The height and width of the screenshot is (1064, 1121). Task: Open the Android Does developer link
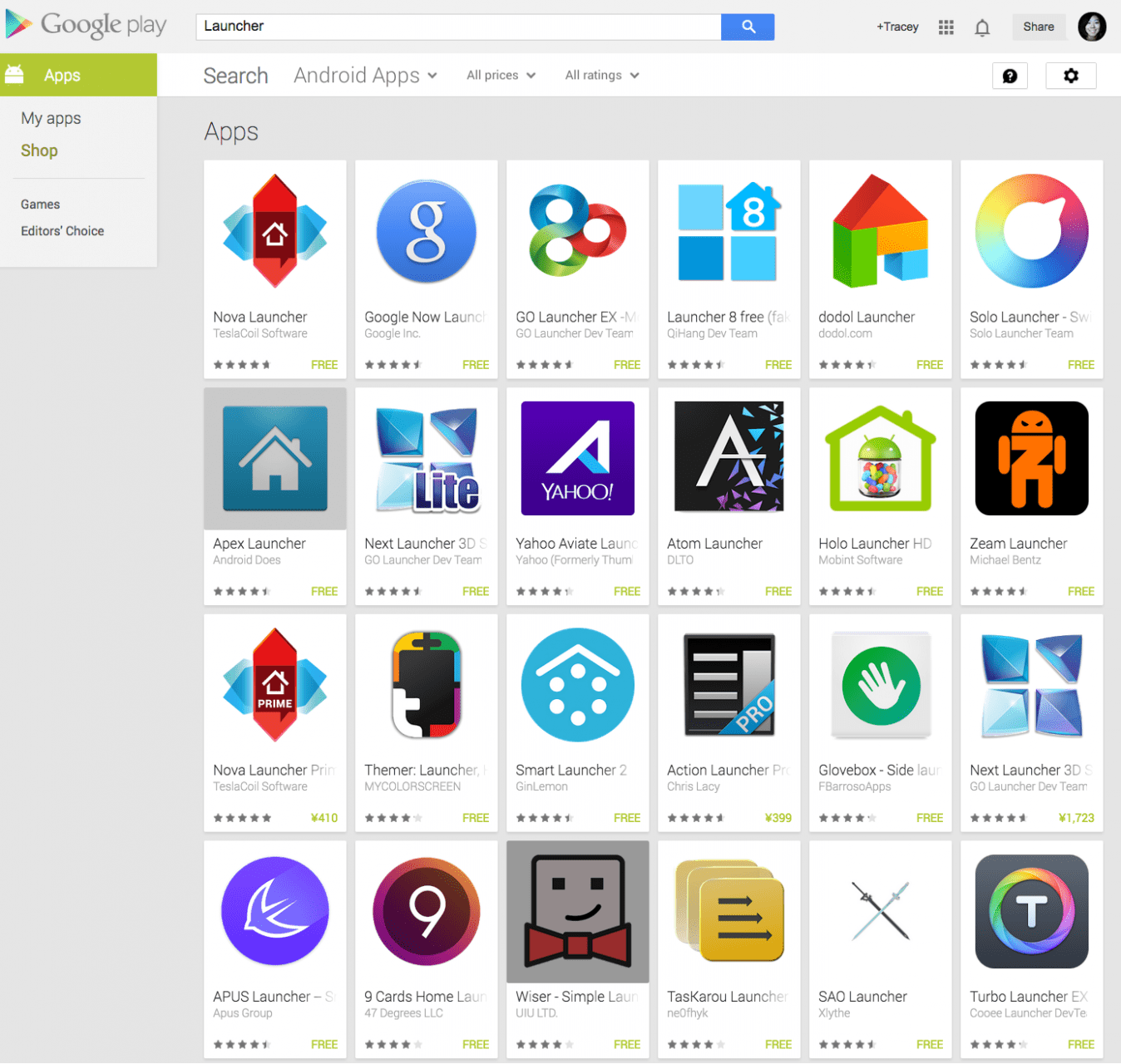(247, 560)
